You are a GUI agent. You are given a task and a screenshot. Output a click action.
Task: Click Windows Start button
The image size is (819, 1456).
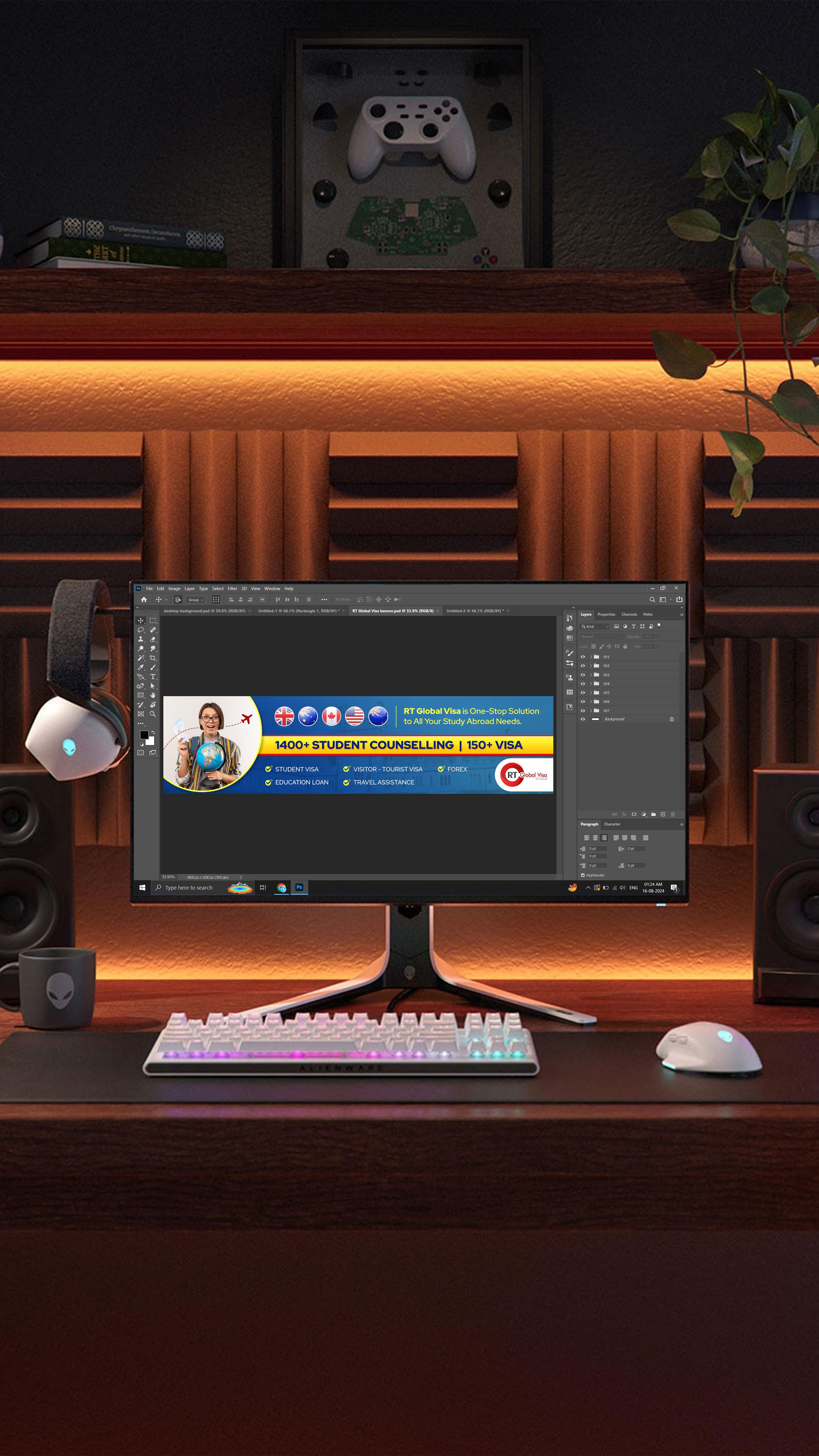[142, 887]
